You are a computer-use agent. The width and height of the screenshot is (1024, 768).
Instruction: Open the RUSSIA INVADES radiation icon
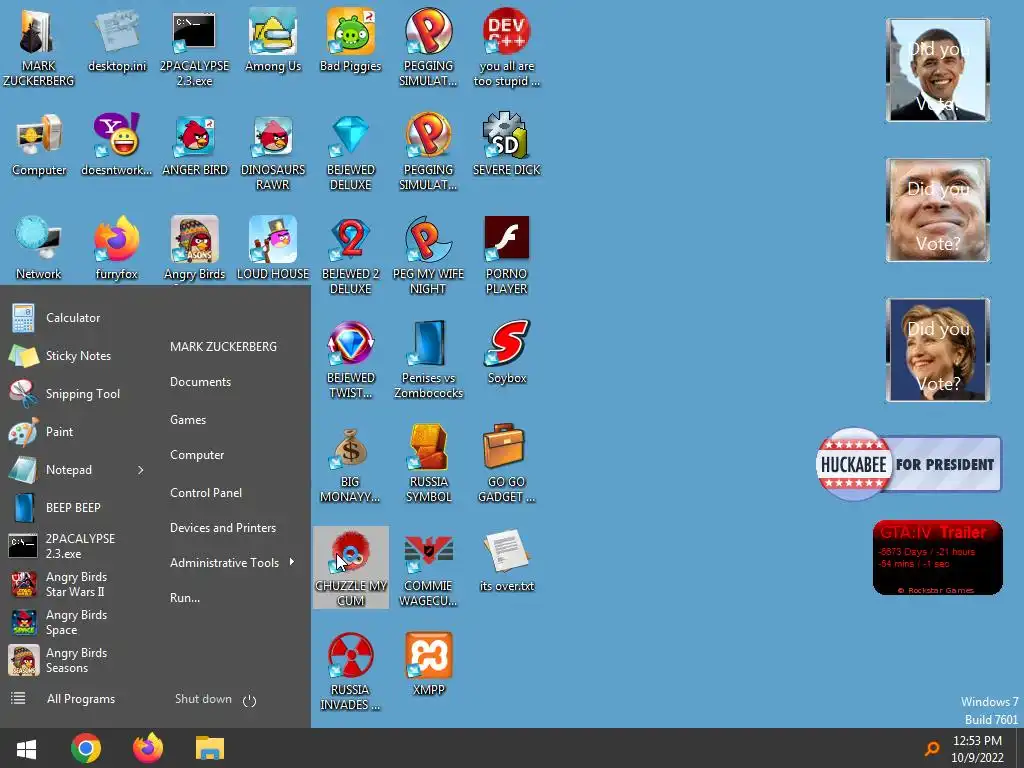pyautogui.click(x=351, y=671)
